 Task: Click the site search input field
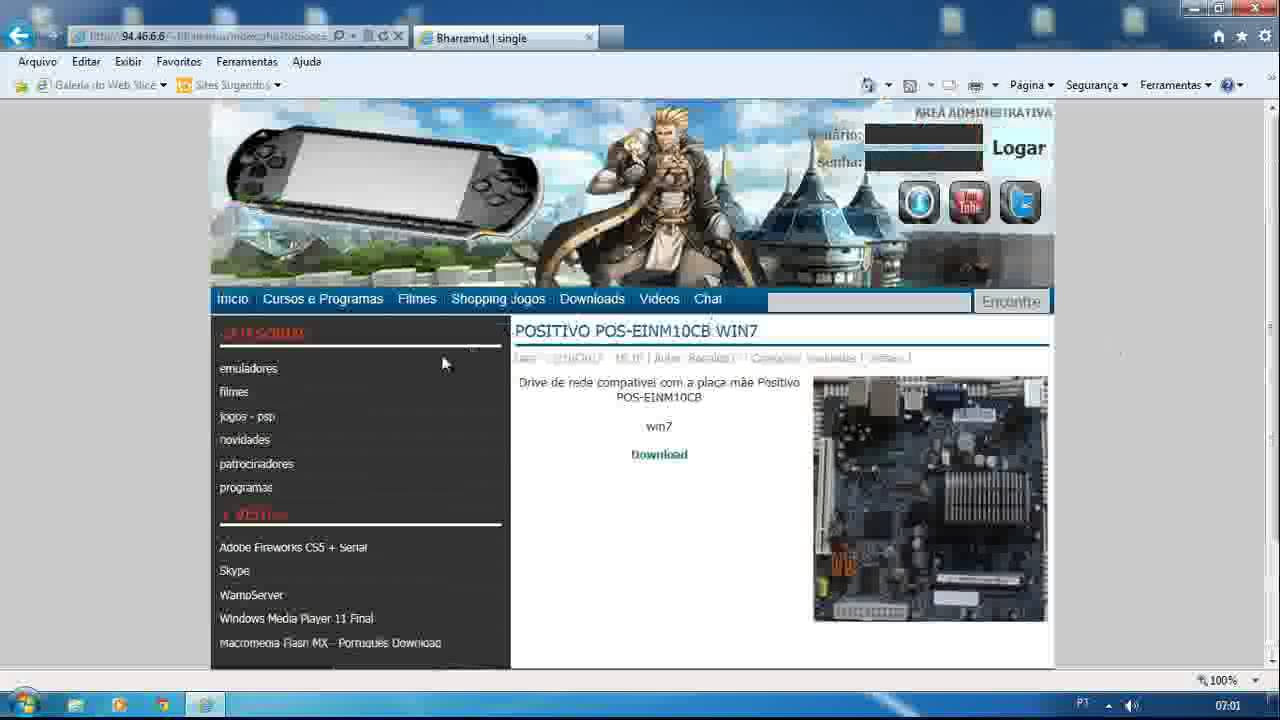point(869,302)
